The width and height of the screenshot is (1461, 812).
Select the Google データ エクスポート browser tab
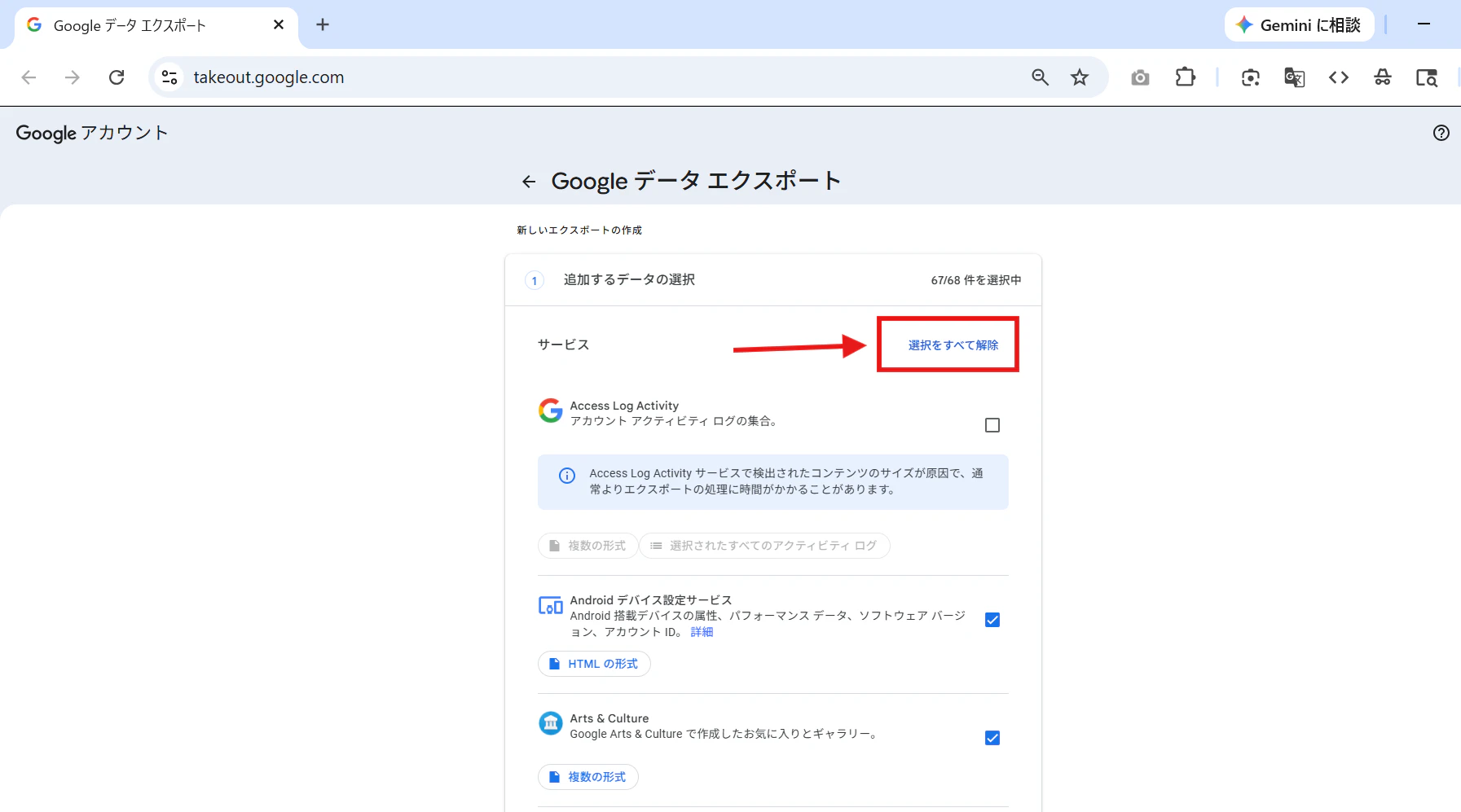point(155,25)
